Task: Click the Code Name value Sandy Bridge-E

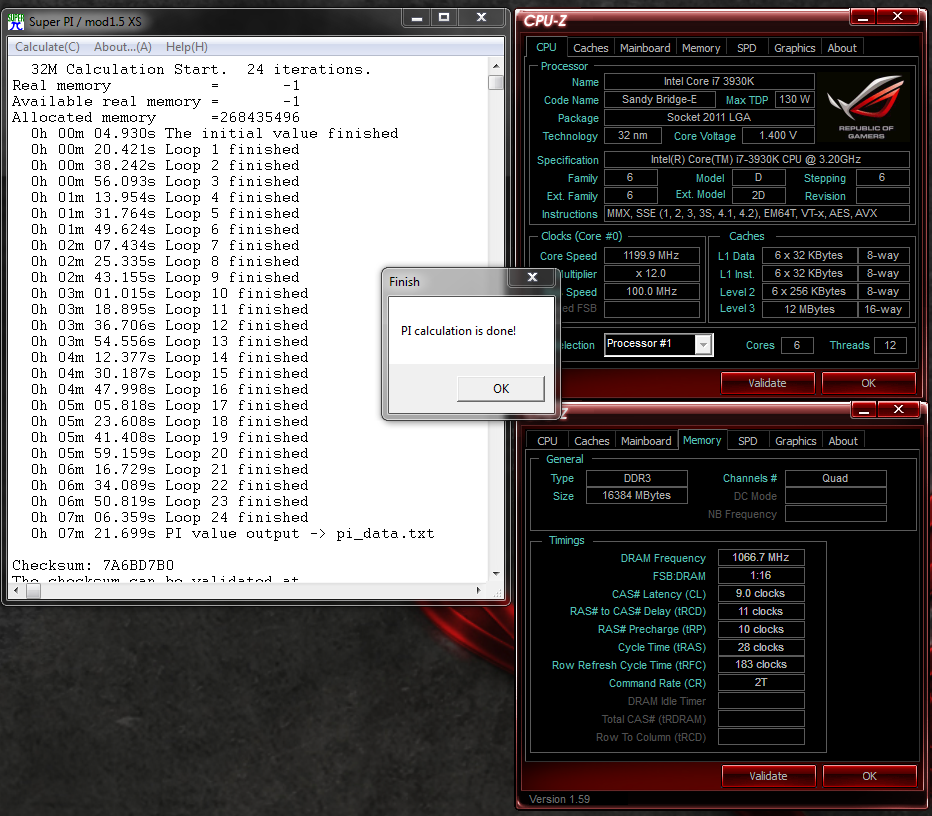Action: point(659,99)
